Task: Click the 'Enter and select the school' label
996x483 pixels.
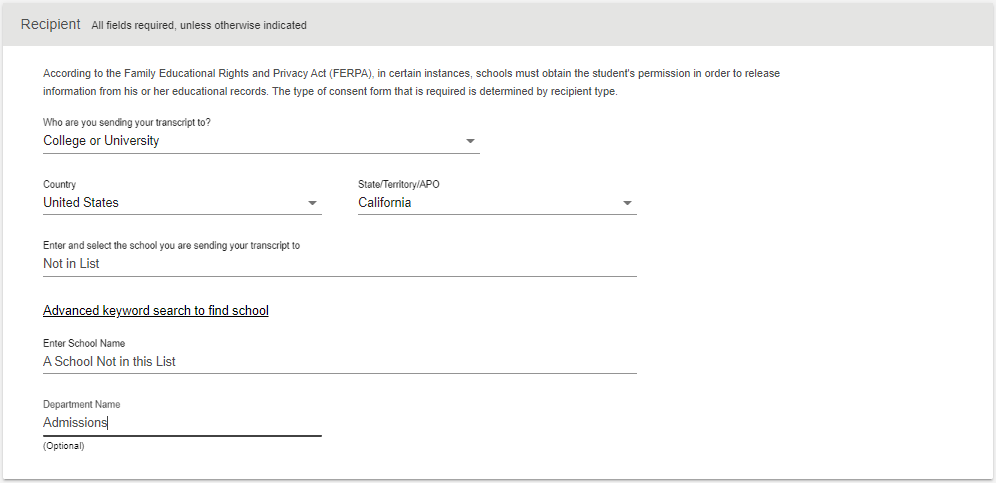Action: pyautogui.click(x=172, y=245)
